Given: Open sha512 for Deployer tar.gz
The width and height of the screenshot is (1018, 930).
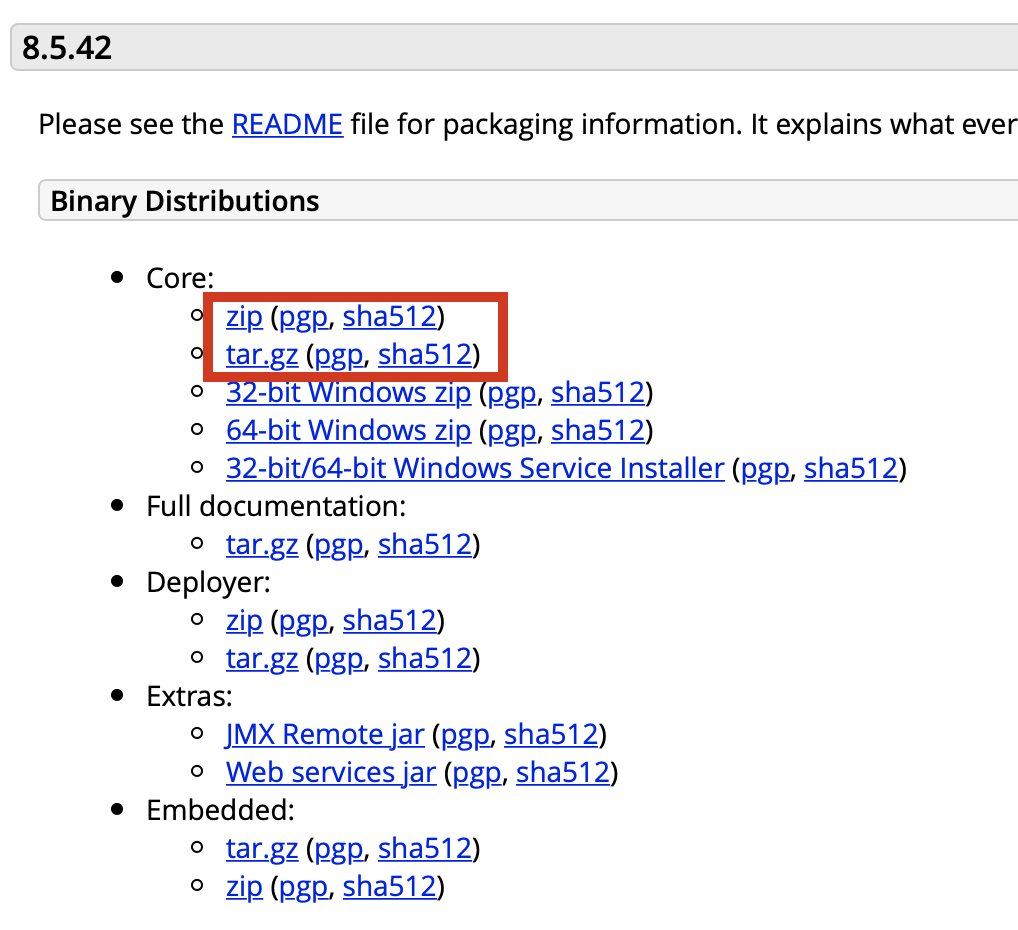Looking at the screenshot, I should pyautogui.click(x=425, y=659).
